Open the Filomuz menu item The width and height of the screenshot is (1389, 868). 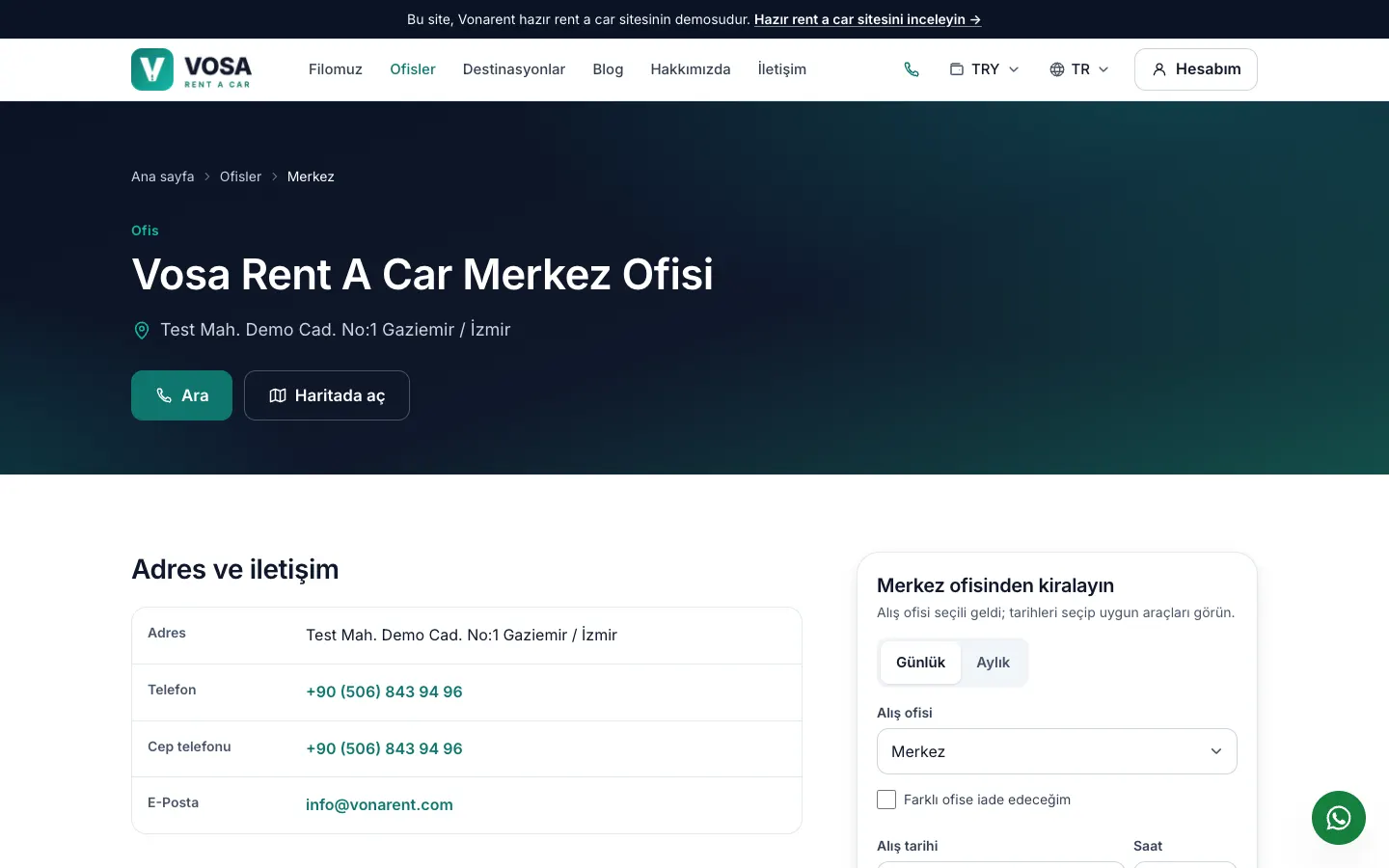pyautogui.click(x=336, y=69)
